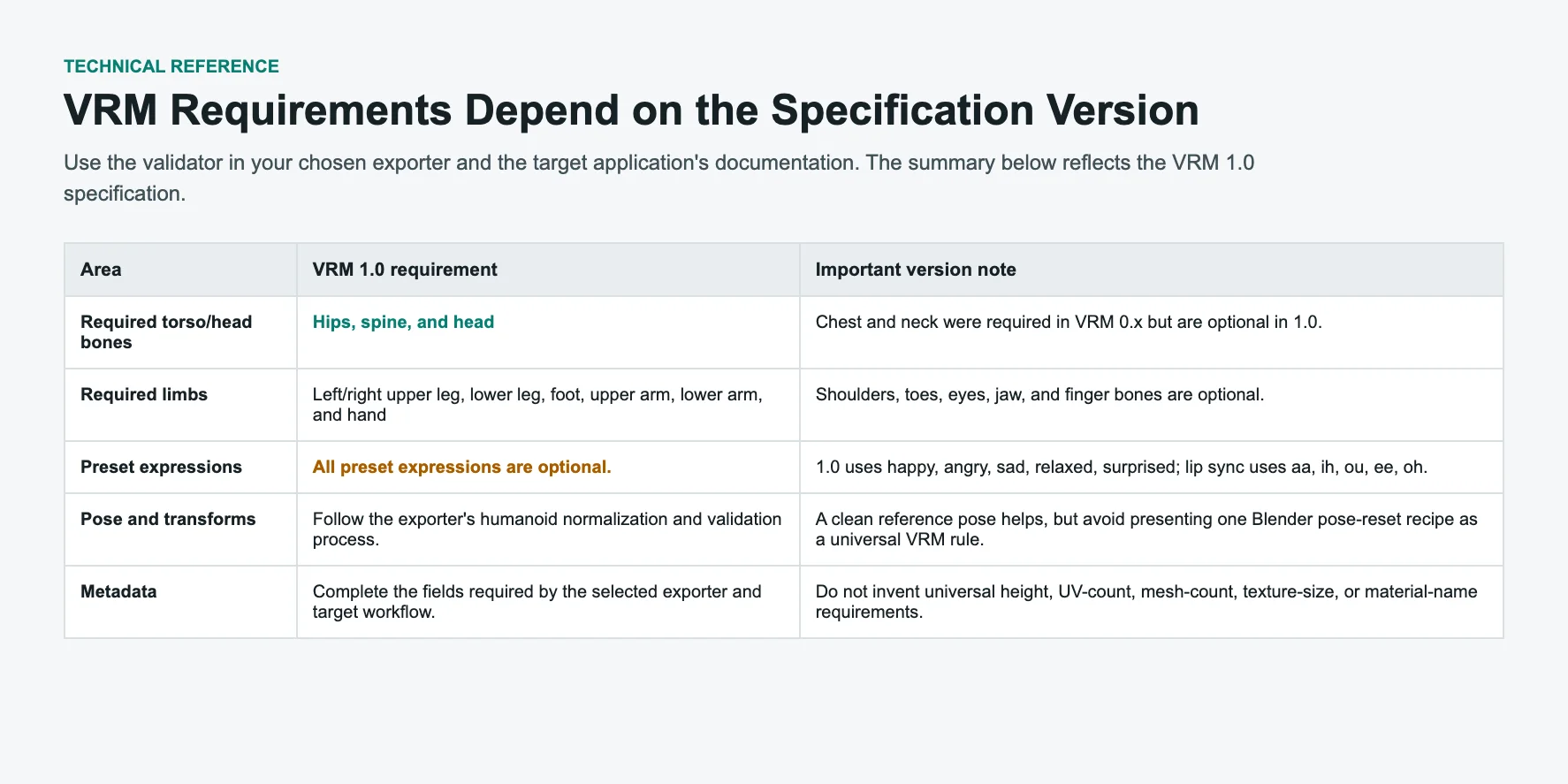
Task: Click the Pose and transforms row label
Action: click(x=168, y=519)
